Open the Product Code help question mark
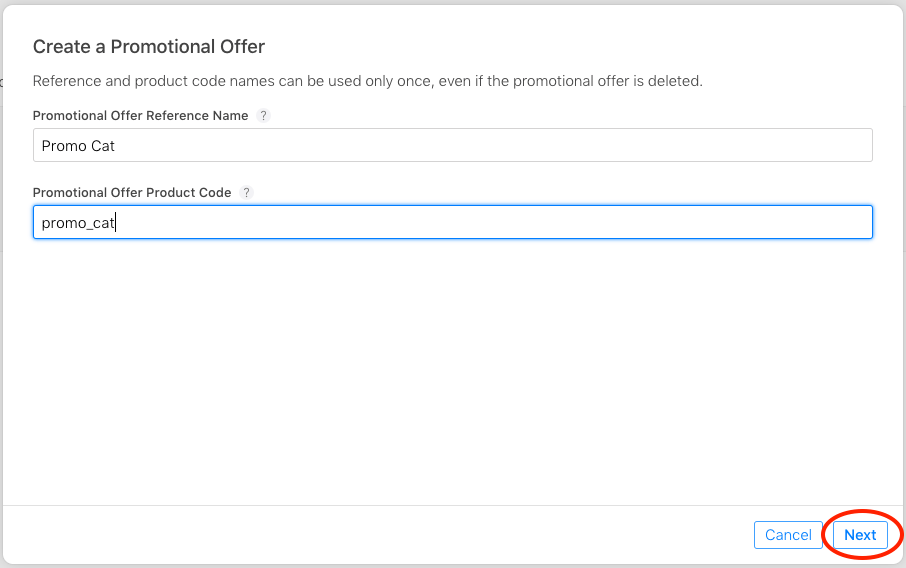Screen dimensions: 906x568 click(x=247, y=192)
